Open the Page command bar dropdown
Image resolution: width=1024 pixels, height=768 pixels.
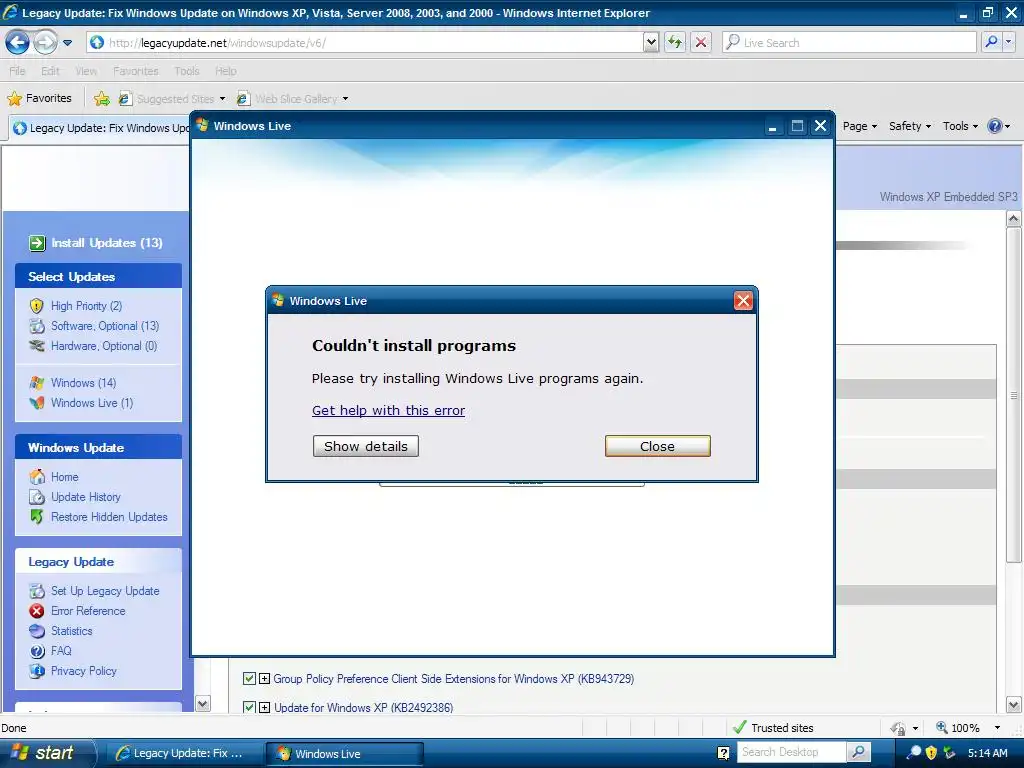pos(859,126)
